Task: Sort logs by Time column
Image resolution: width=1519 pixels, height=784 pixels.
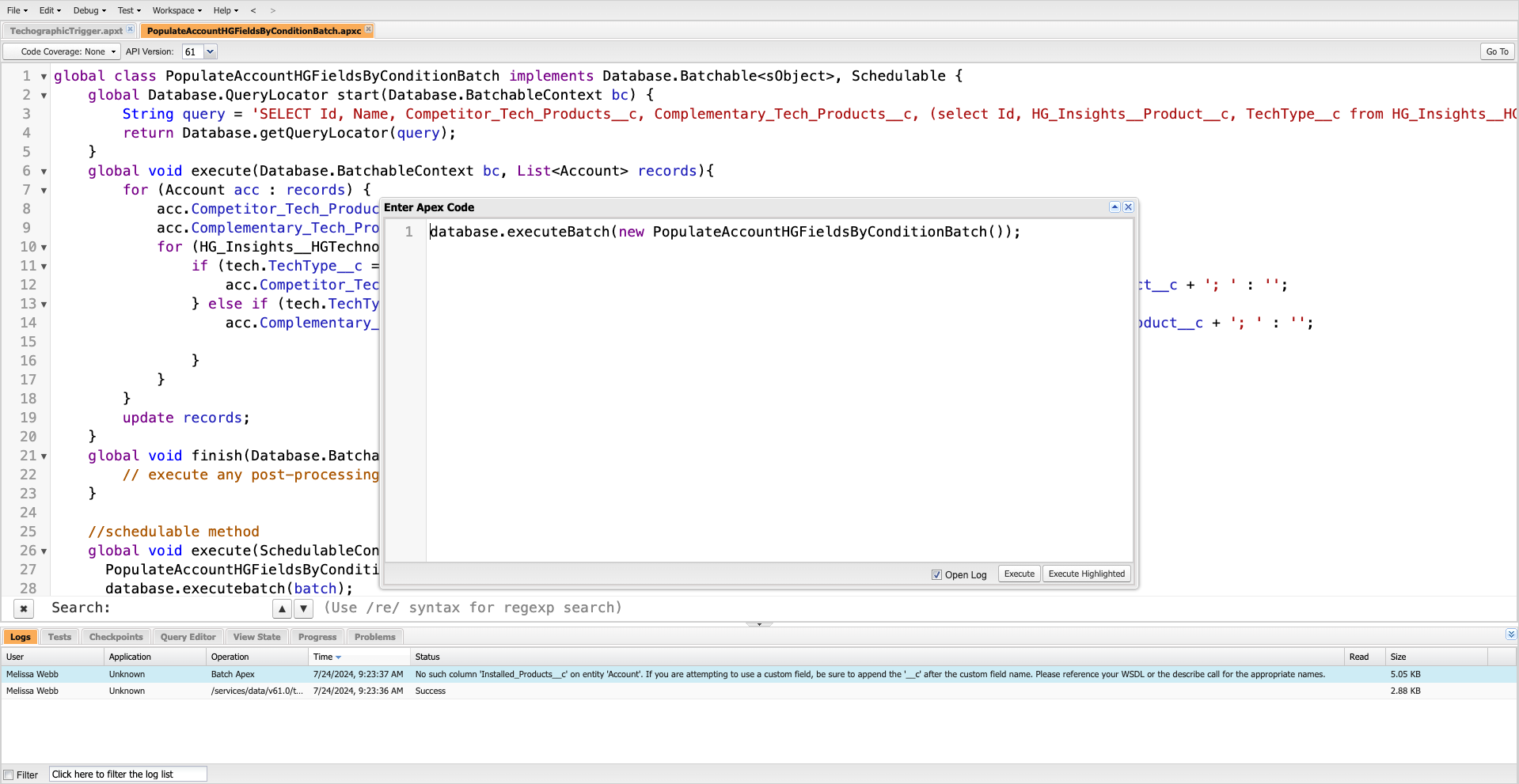Action: click(x=359, y=657)
